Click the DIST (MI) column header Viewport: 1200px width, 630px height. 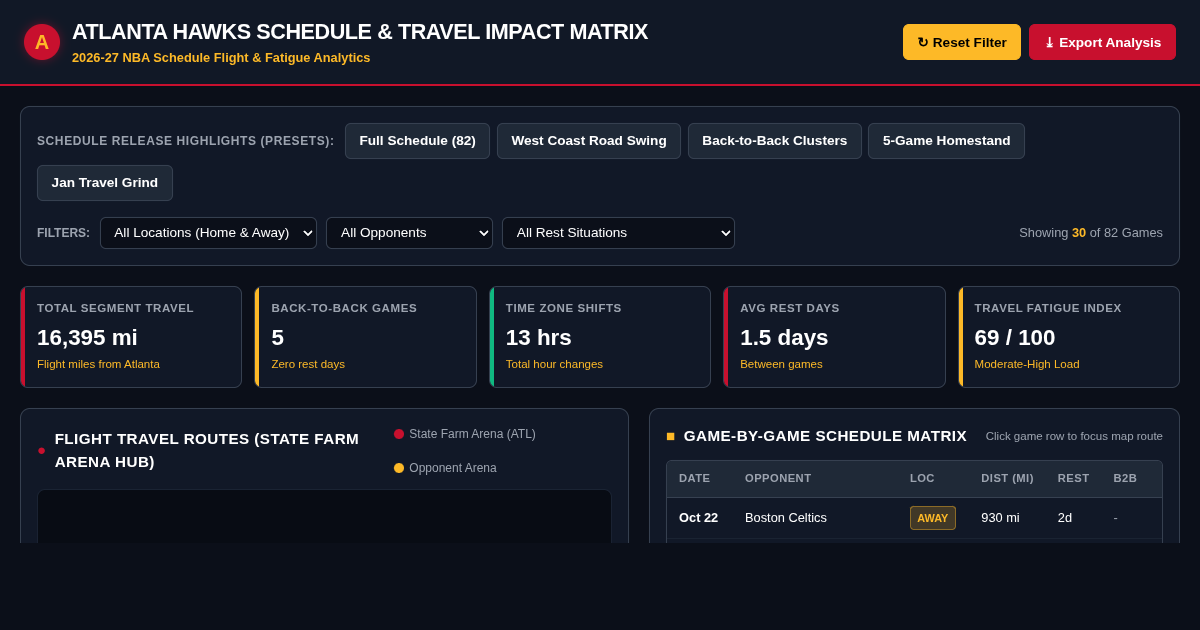pos(1007,478)
